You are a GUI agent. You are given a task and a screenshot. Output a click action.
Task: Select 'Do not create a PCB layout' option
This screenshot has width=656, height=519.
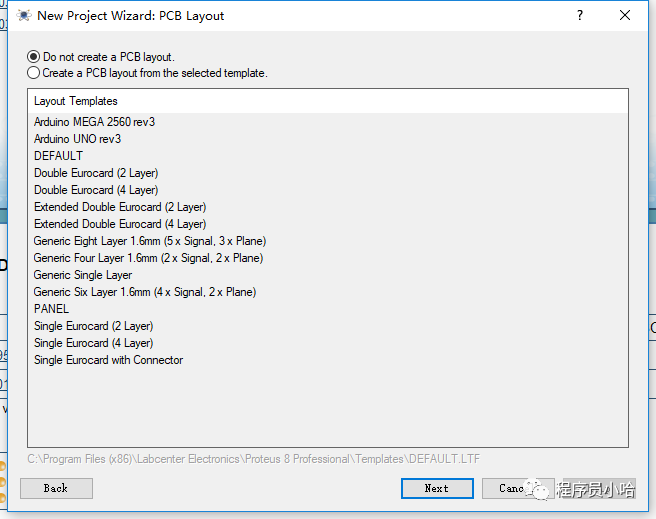(x=34, y=57)
